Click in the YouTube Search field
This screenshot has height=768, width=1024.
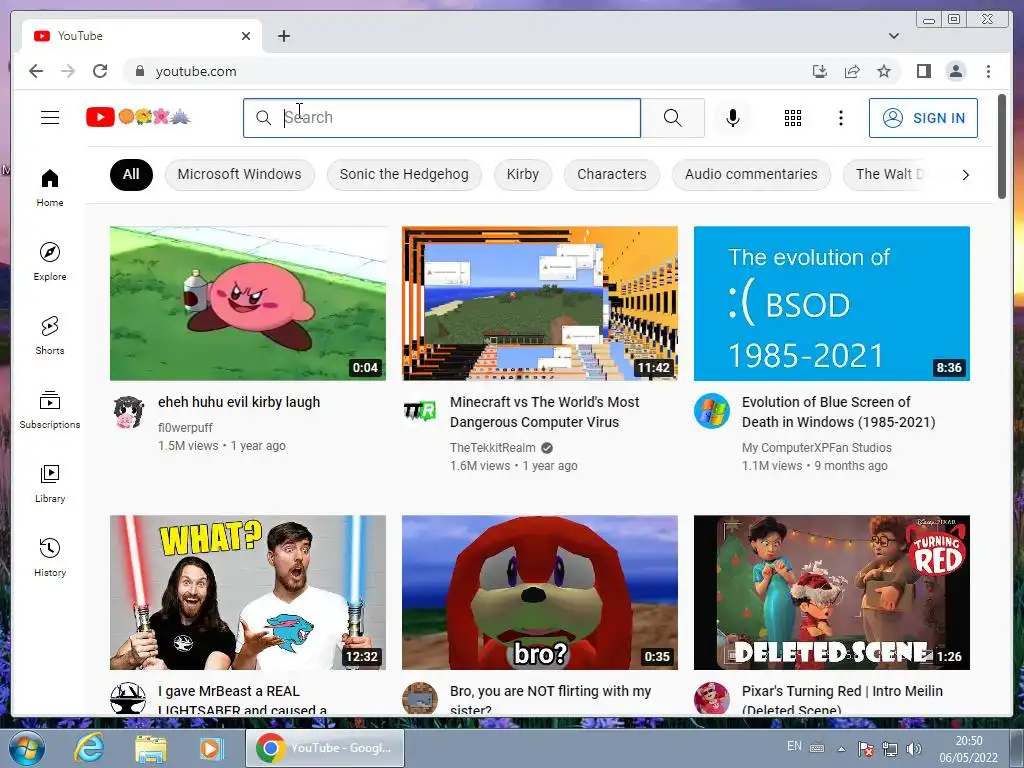click(441, 118)
